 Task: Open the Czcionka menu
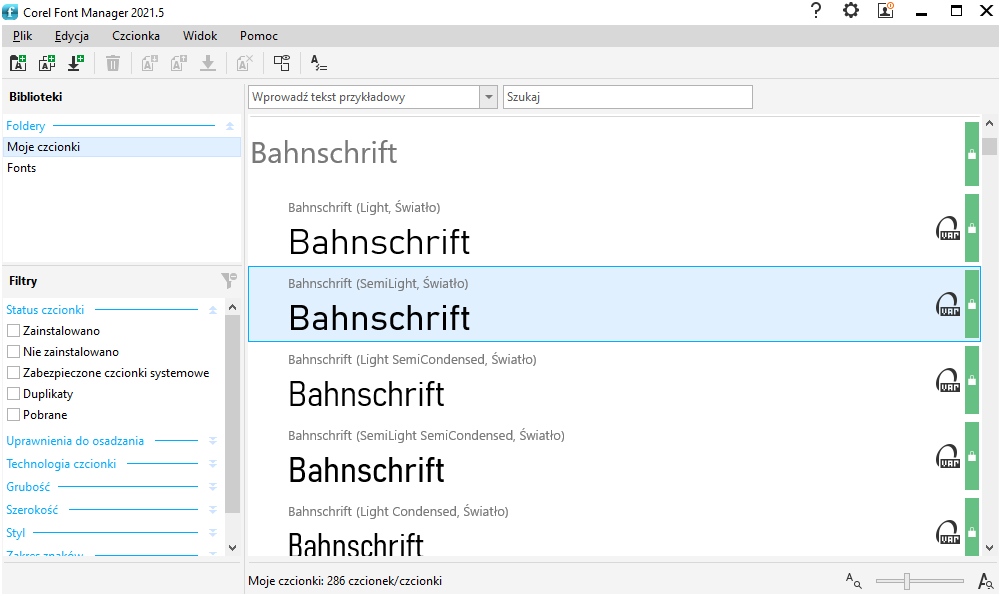135,35
